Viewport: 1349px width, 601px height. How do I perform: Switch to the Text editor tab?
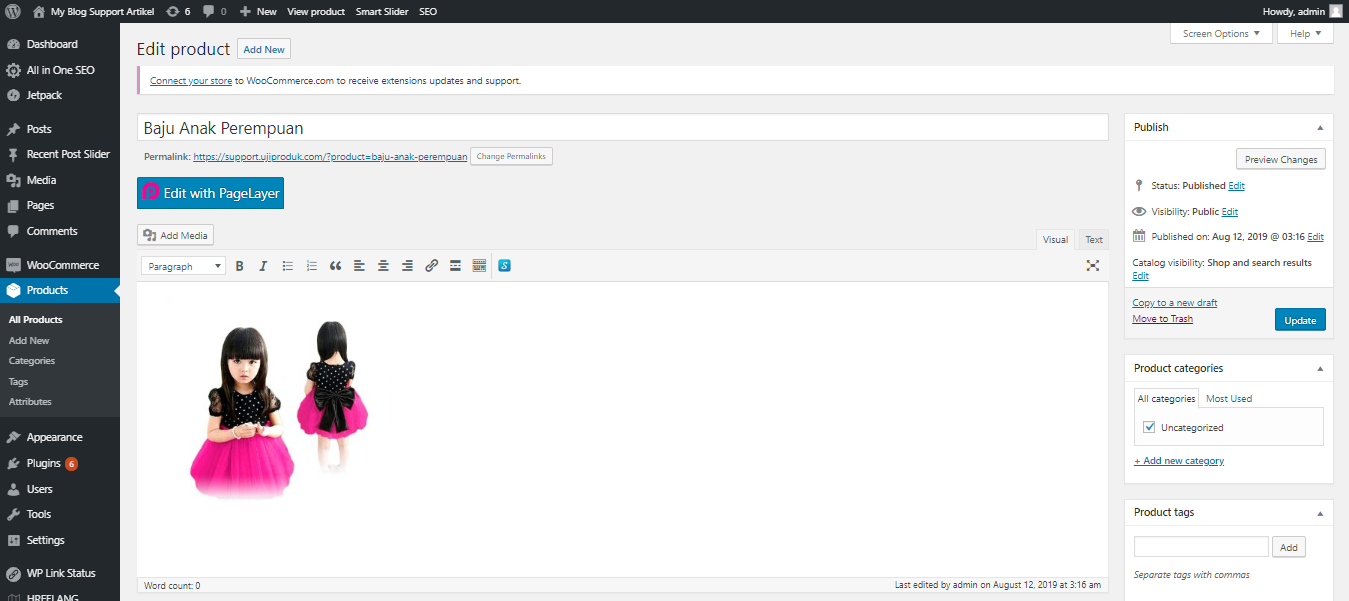[x=1094, y=240]
